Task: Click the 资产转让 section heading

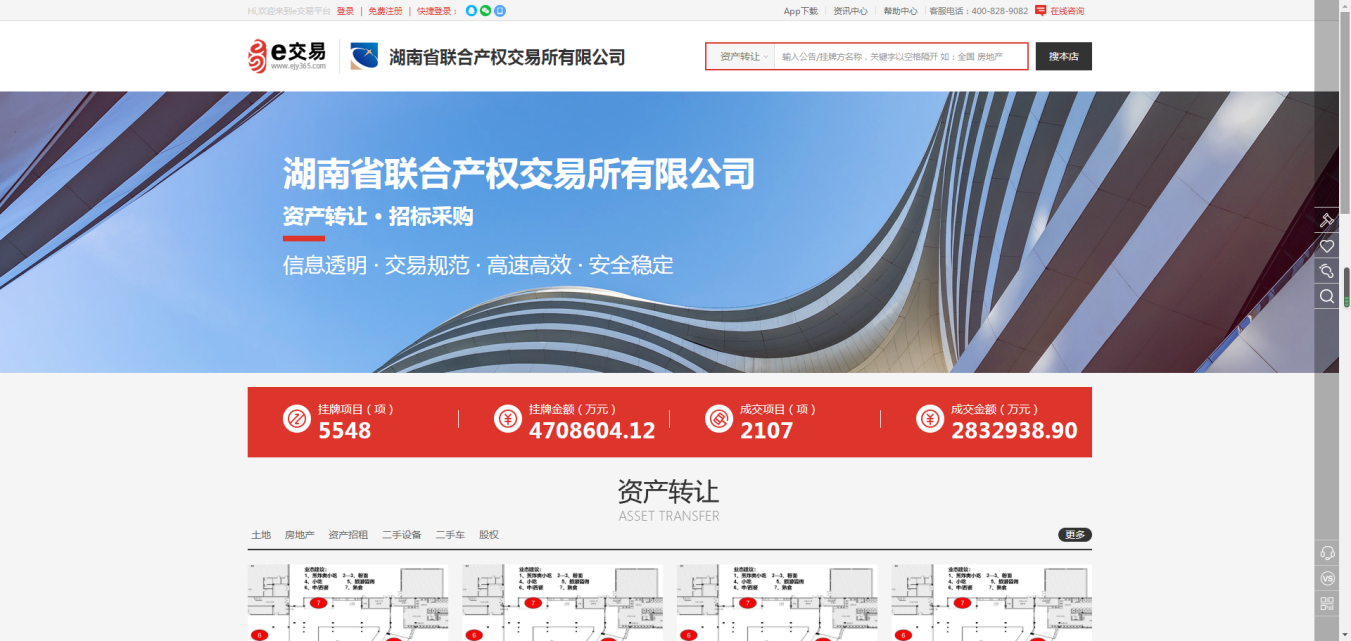Action: pos(668,491)
